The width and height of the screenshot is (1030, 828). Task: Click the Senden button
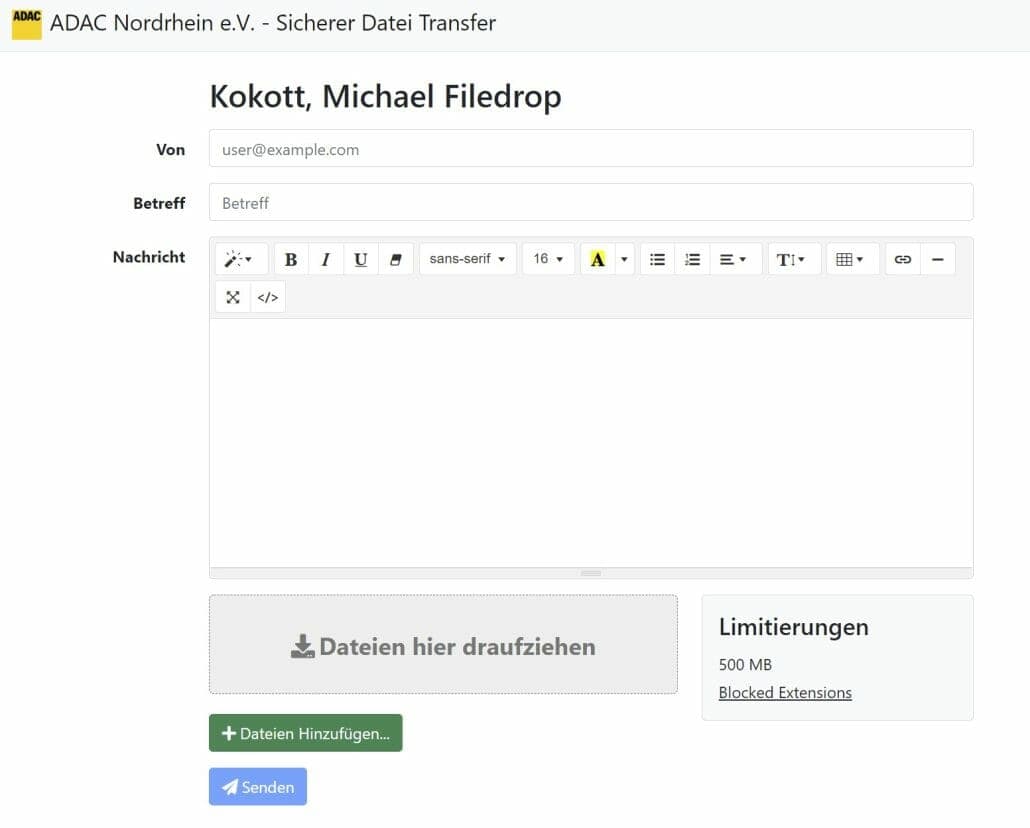[x=258, y=787]
